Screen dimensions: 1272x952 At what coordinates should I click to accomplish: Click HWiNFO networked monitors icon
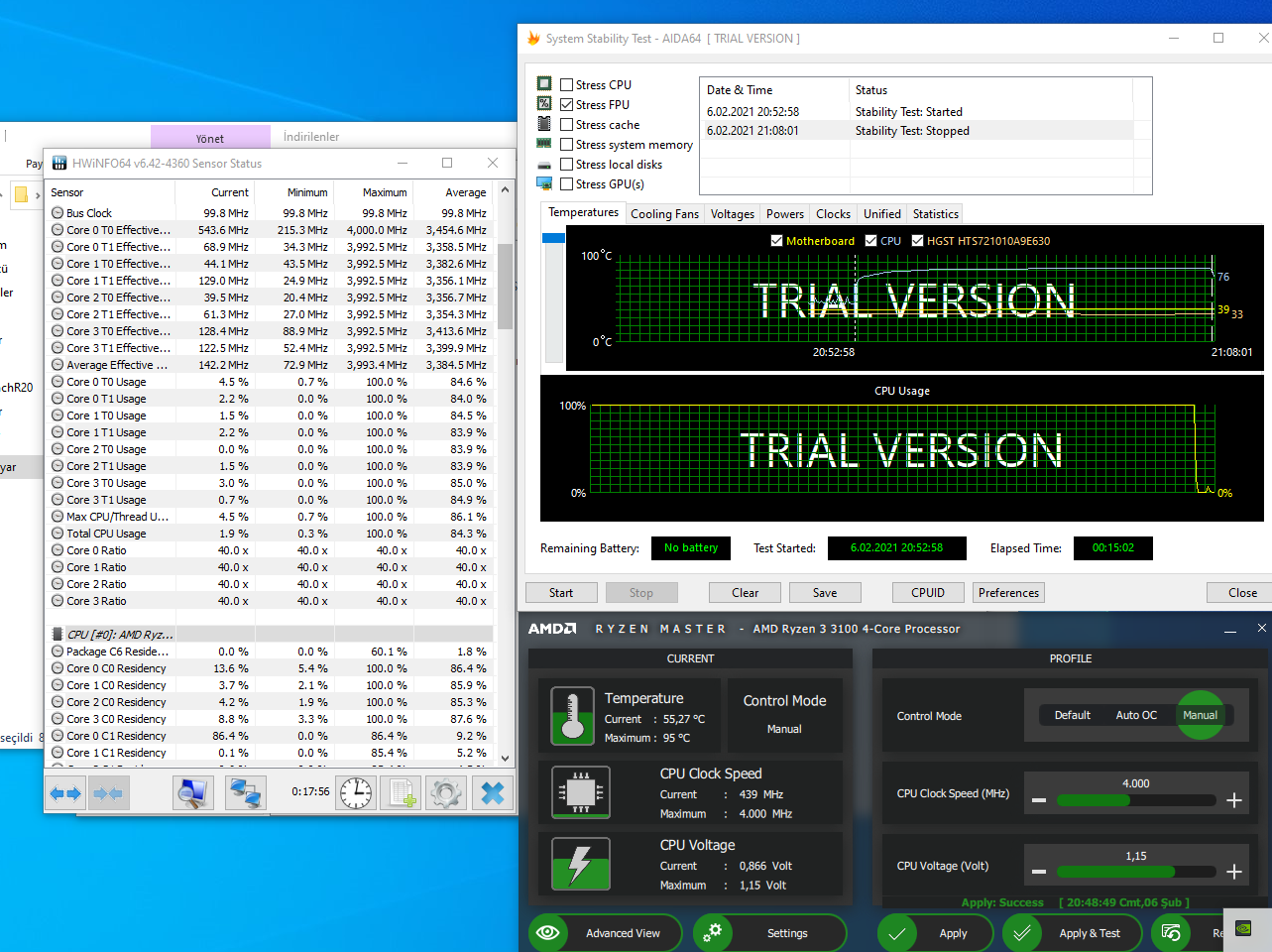(245, 792)
